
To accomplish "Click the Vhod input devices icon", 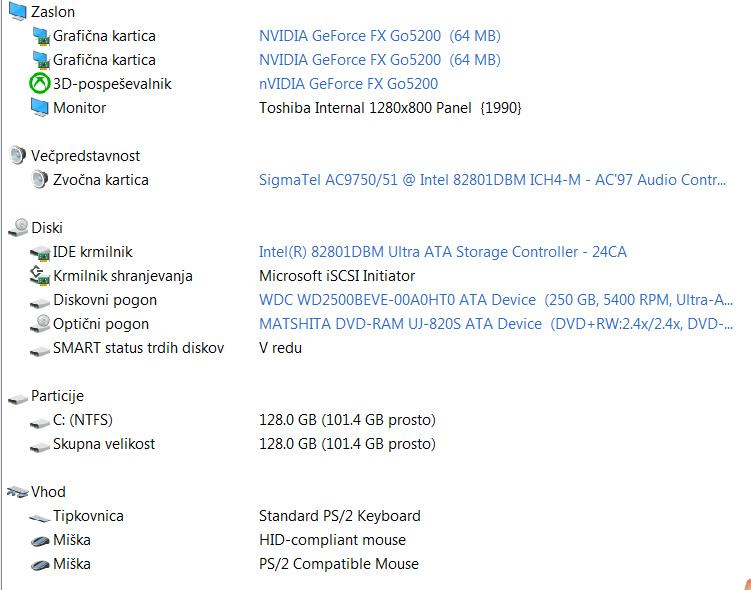I will [x=18, y=492].
